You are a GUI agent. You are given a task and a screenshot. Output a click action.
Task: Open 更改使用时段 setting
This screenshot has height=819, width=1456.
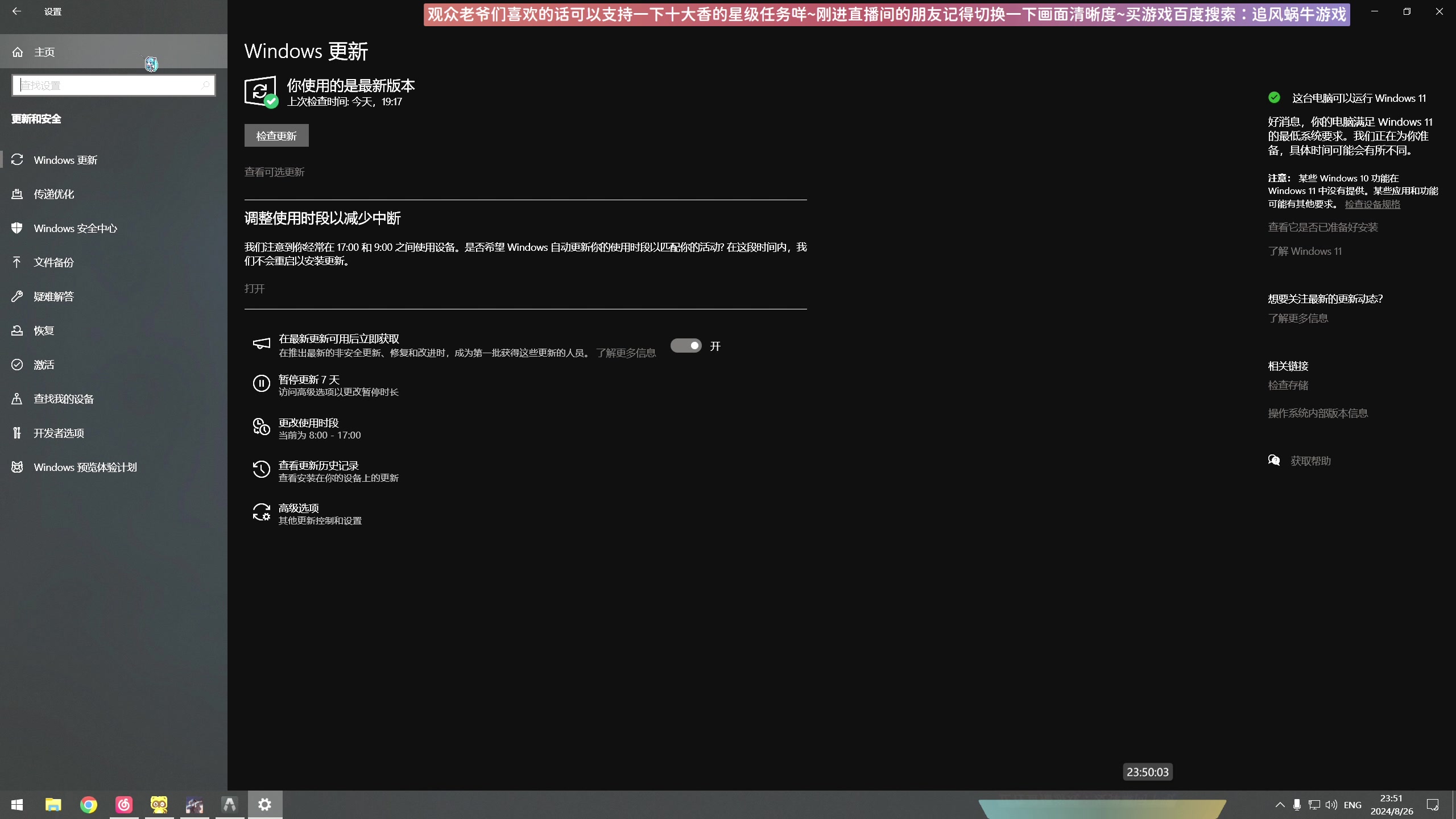tap(319, 428)
